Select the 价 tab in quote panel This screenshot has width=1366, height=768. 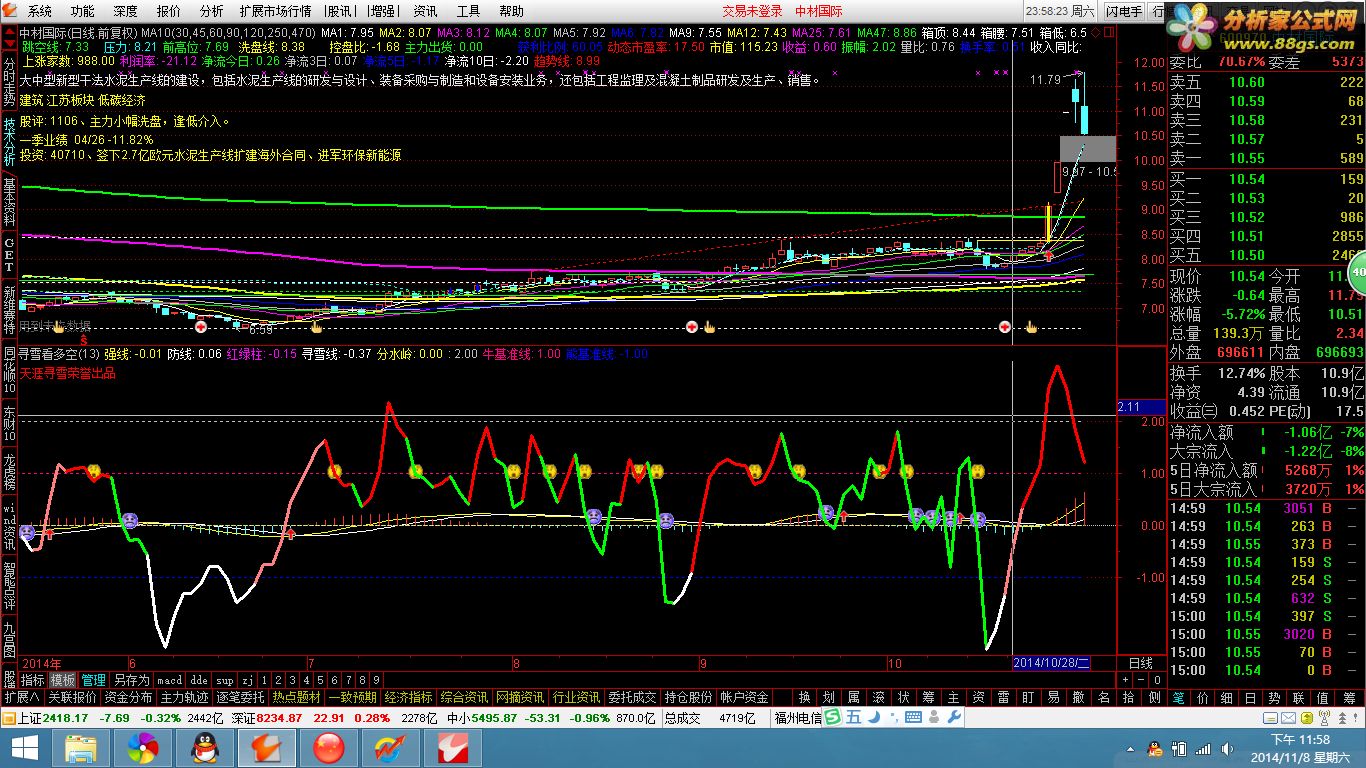pyautogui.click(x=1203, y=697)
